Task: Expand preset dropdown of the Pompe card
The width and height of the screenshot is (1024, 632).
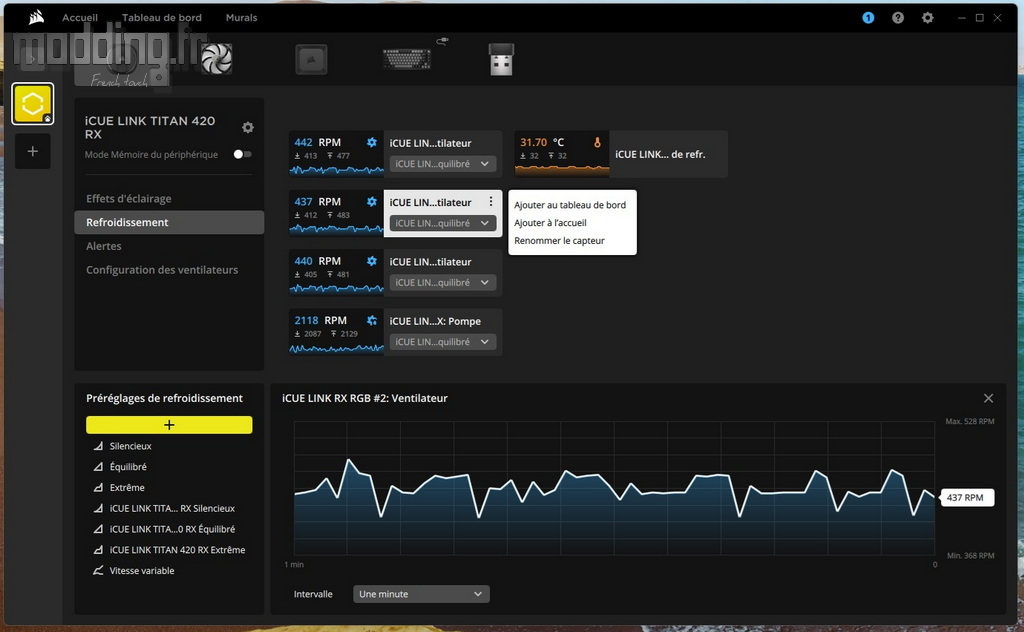Action: (x=443, y=342)
